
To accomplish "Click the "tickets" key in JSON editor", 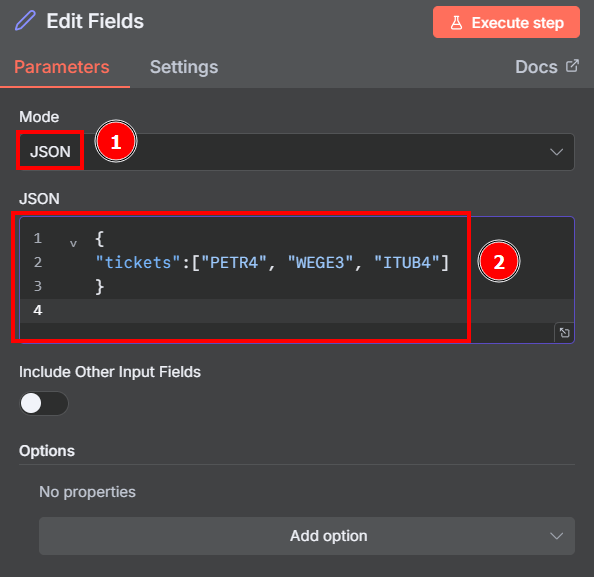I will tap(138, 263).
